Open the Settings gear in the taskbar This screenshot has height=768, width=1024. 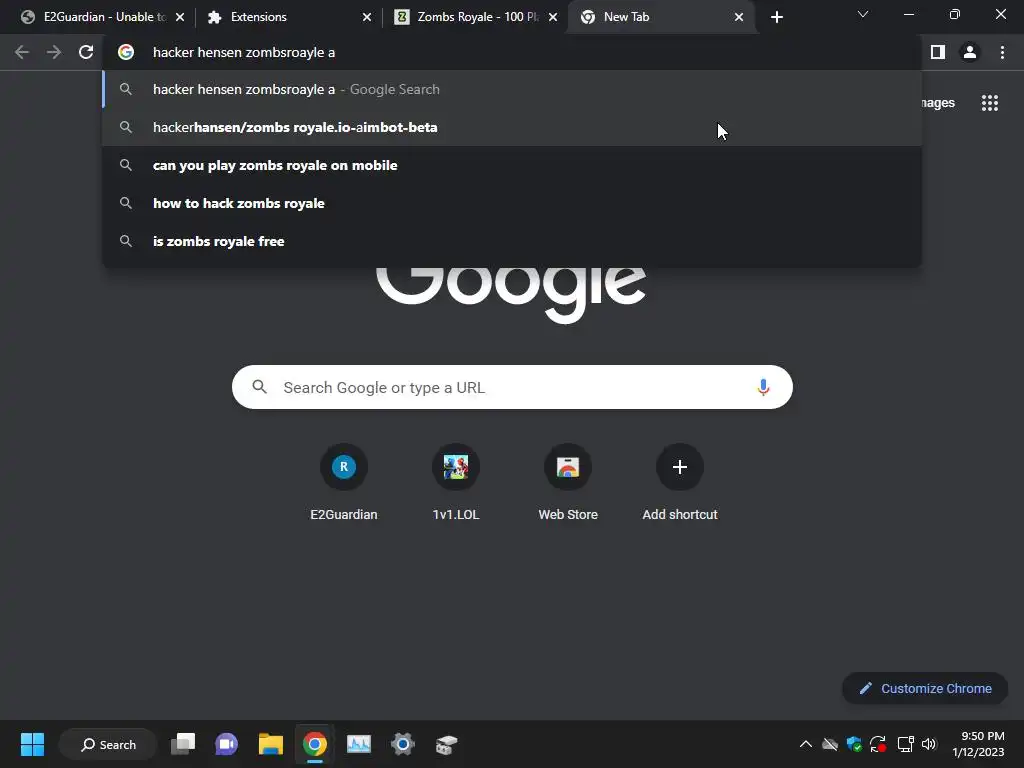pyautogui.click(x=402, y=744)
